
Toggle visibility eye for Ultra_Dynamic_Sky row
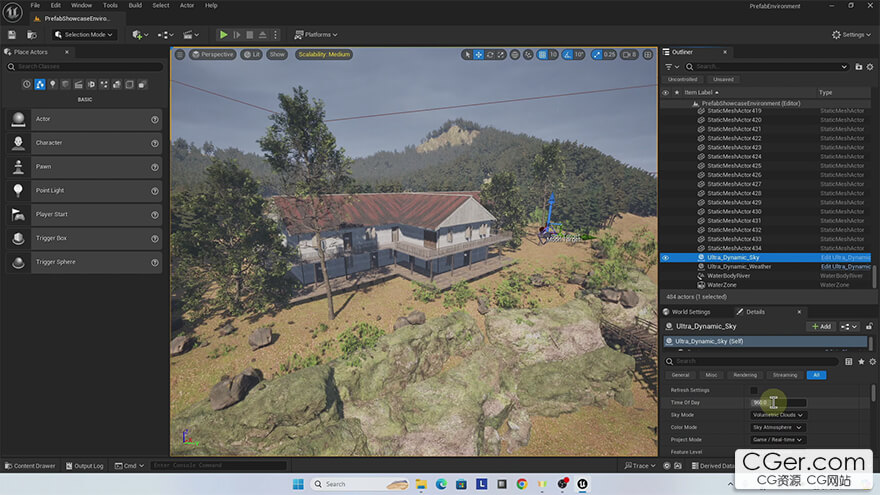click(x=665, y=258)
